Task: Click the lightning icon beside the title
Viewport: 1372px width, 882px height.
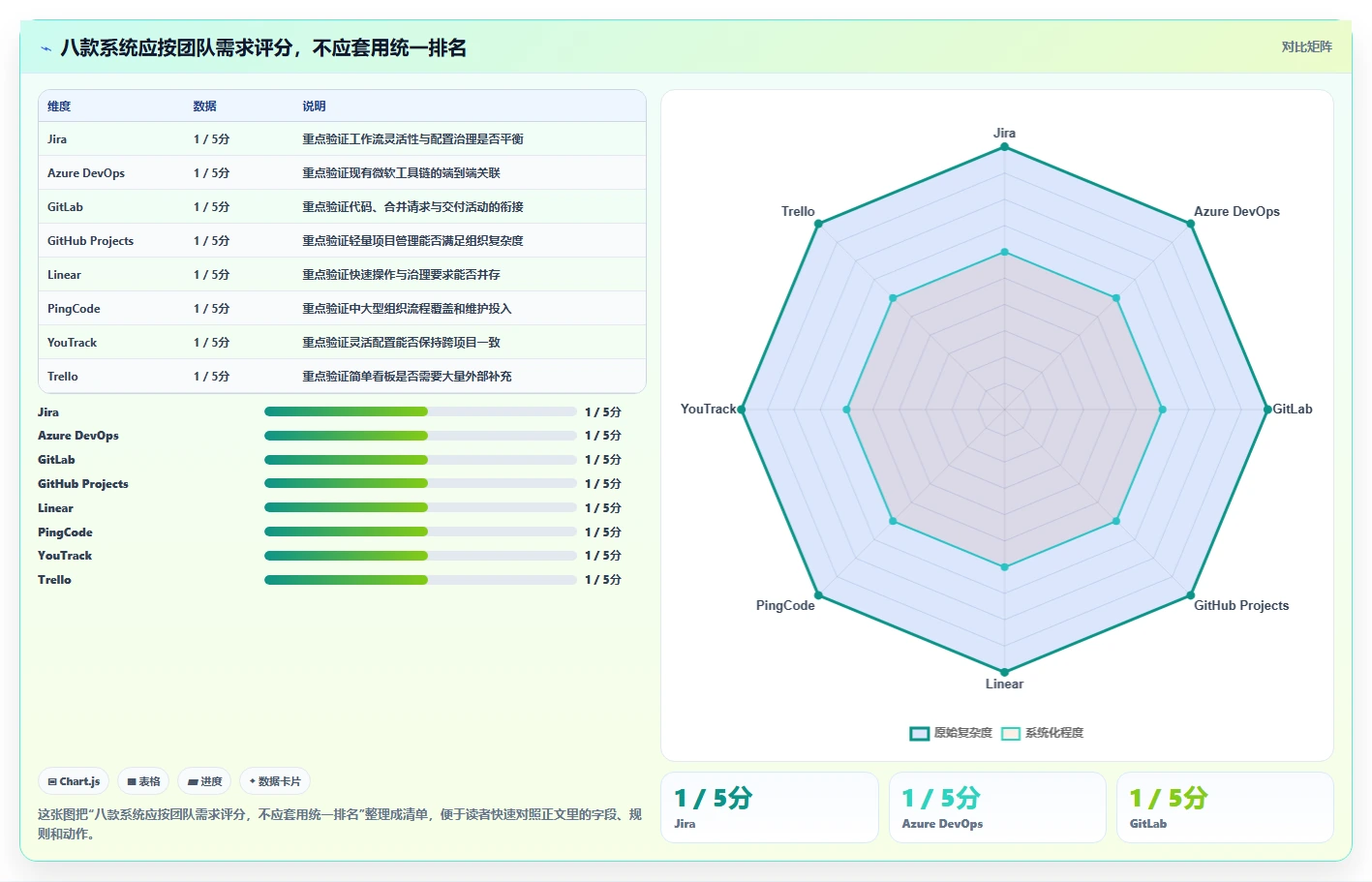Action: 46,48
